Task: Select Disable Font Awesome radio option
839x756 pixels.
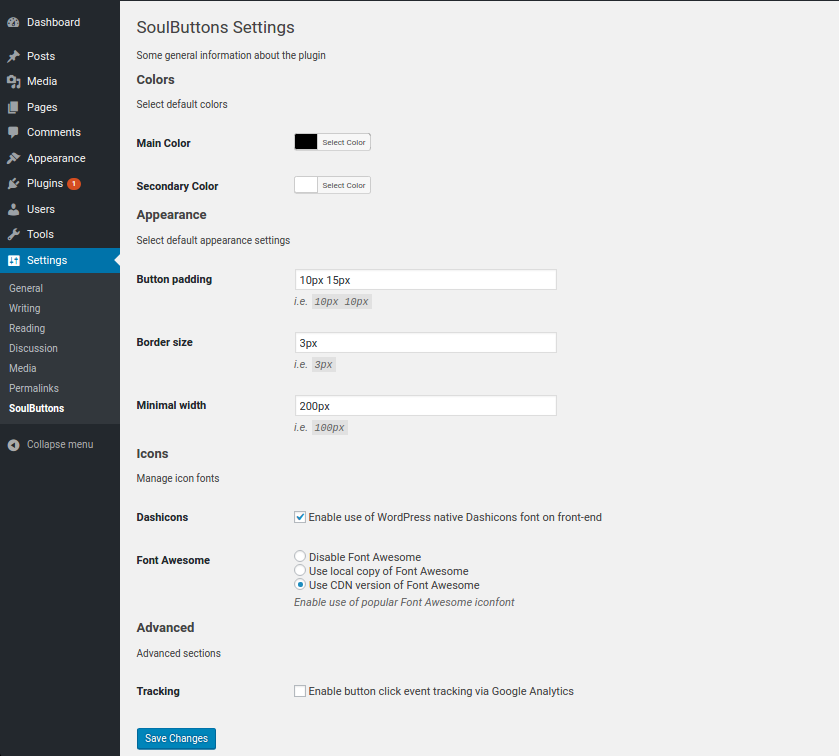Action: click(x=300, y=556)
